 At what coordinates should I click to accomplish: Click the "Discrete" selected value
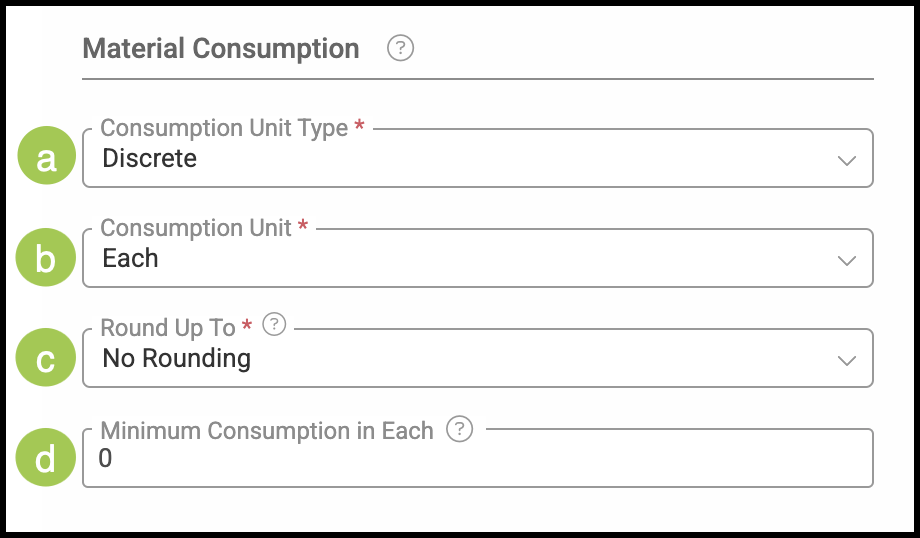tap(150, 158)
